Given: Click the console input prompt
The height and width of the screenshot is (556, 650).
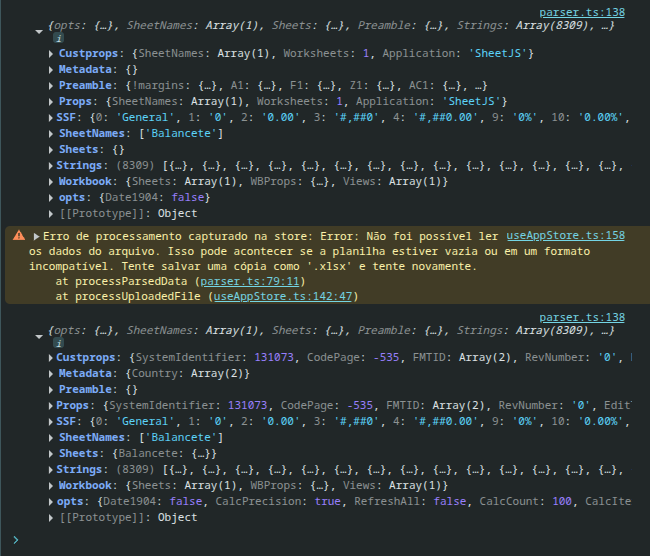Looking at the screenshot, I should click(16, 540).
